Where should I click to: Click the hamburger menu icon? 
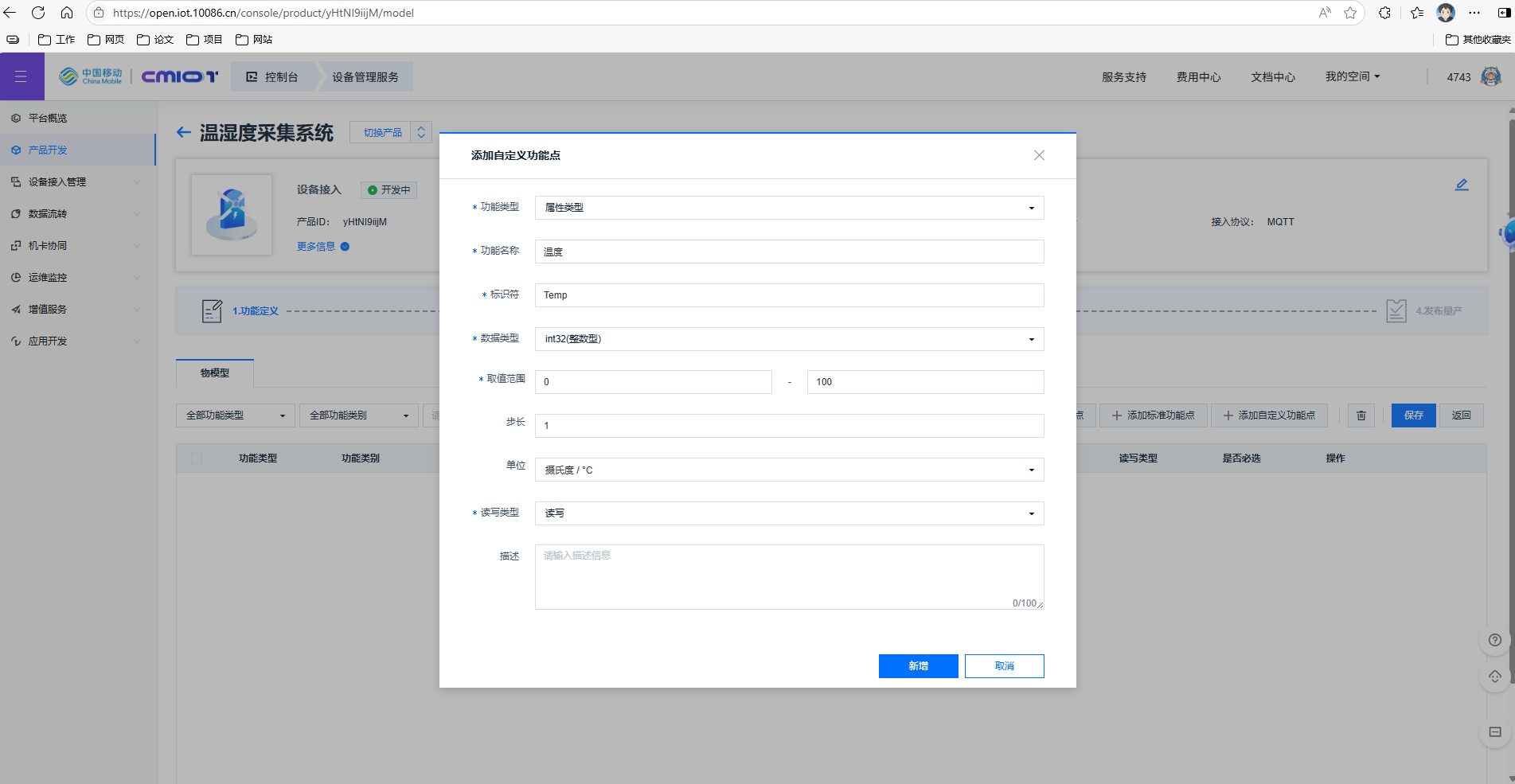pos(21,76)
